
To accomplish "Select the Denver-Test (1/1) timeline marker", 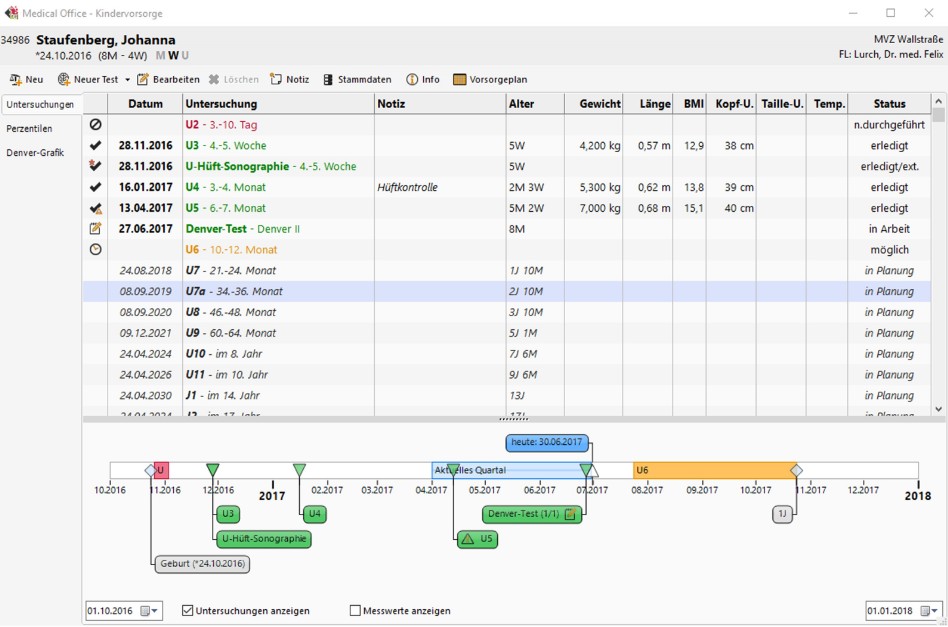I will point(531,514).
